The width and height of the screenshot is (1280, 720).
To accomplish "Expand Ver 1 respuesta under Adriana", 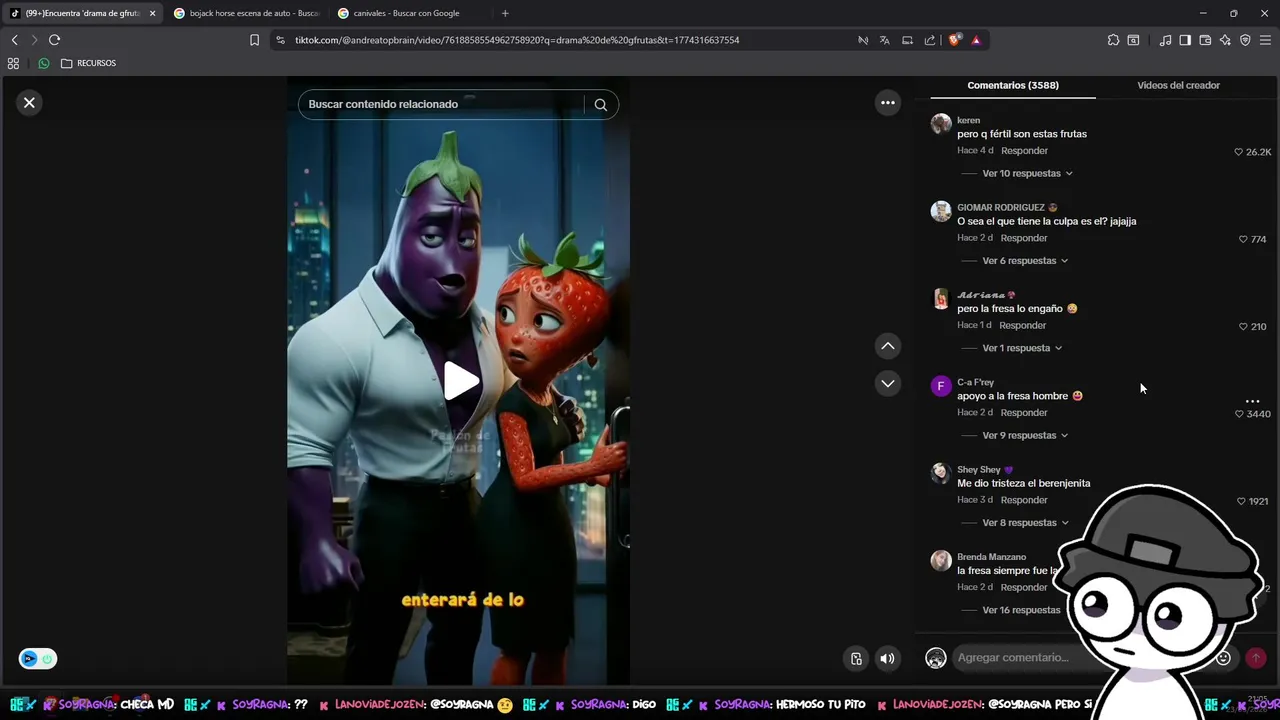I will click(x=1022, y=348).
